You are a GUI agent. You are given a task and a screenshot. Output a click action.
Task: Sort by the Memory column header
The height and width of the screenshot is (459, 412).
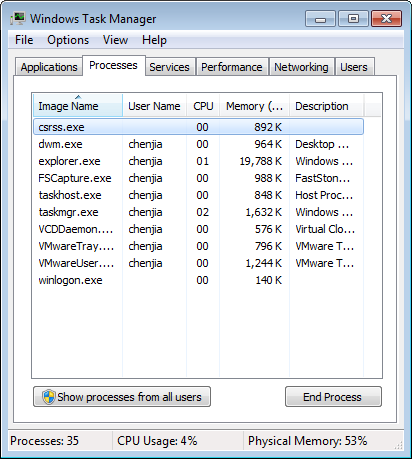coord(254,106)
